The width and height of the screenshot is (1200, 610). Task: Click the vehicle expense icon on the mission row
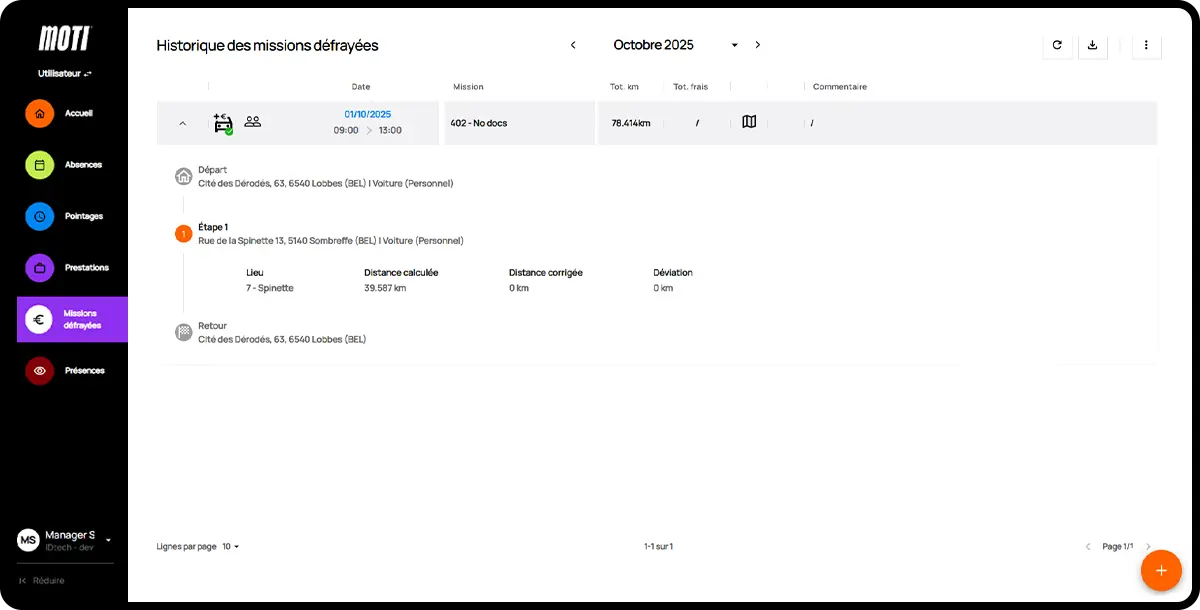[220, 121]
